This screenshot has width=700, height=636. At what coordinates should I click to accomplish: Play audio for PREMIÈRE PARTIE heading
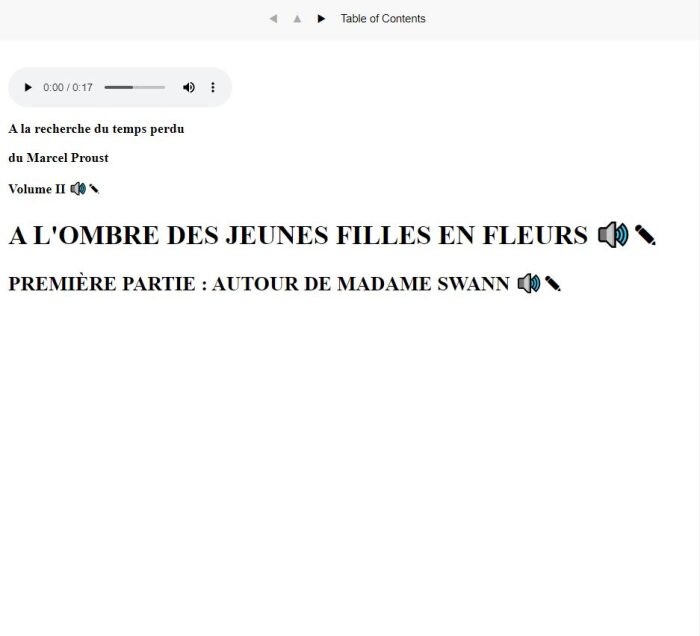(529, 283)
